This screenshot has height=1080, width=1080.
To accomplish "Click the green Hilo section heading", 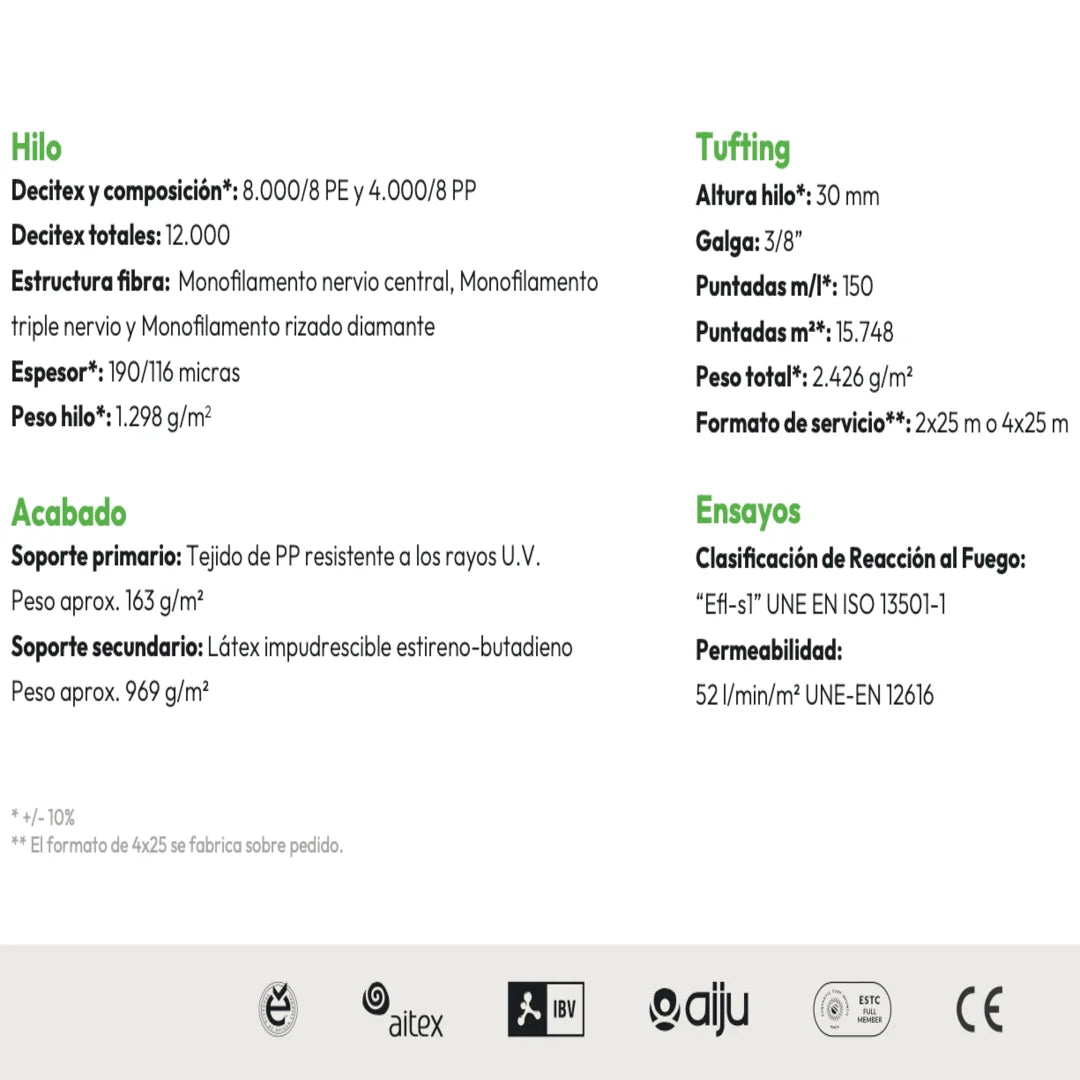I will click(36, 148).
